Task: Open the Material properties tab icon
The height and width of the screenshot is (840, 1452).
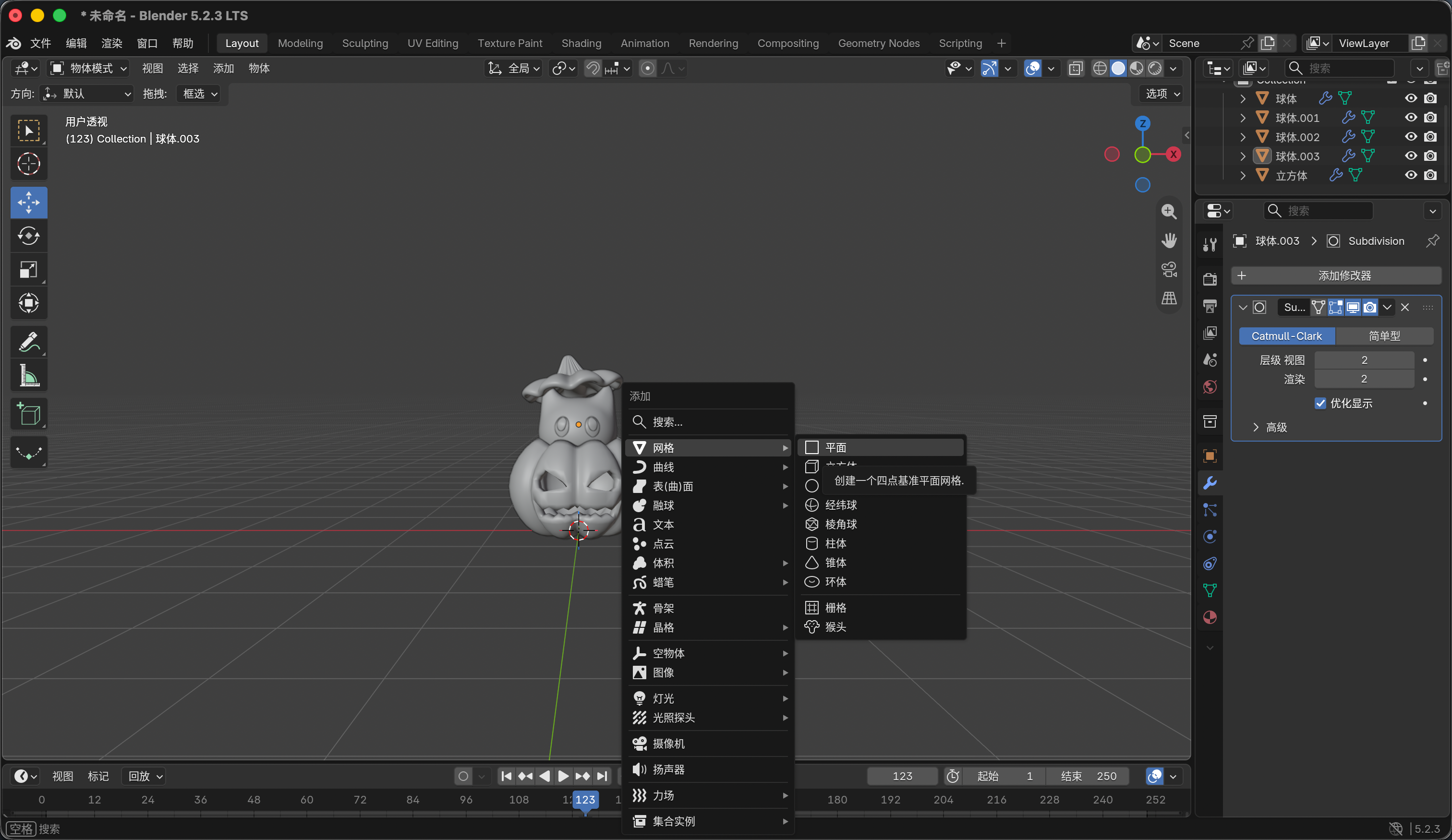Action: click(1210, 617)
